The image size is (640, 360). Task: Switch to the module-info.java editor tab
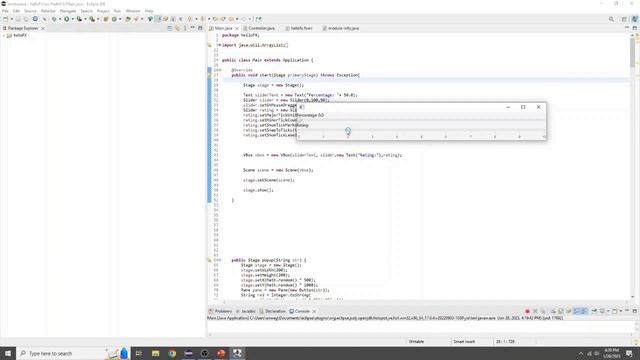click(343, 28)
